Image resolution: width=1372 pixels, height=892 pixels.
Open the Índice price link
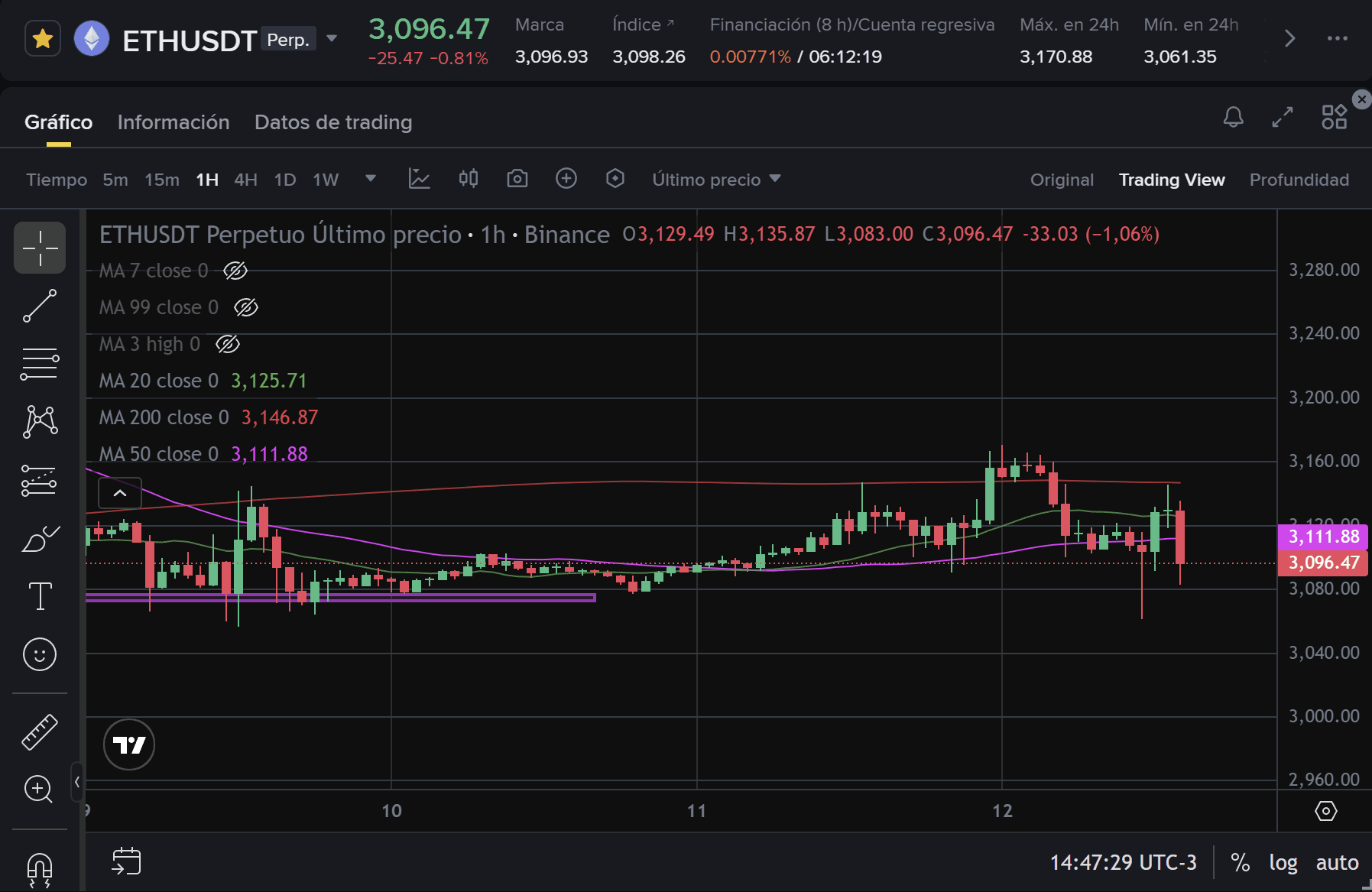pos(643,24)
